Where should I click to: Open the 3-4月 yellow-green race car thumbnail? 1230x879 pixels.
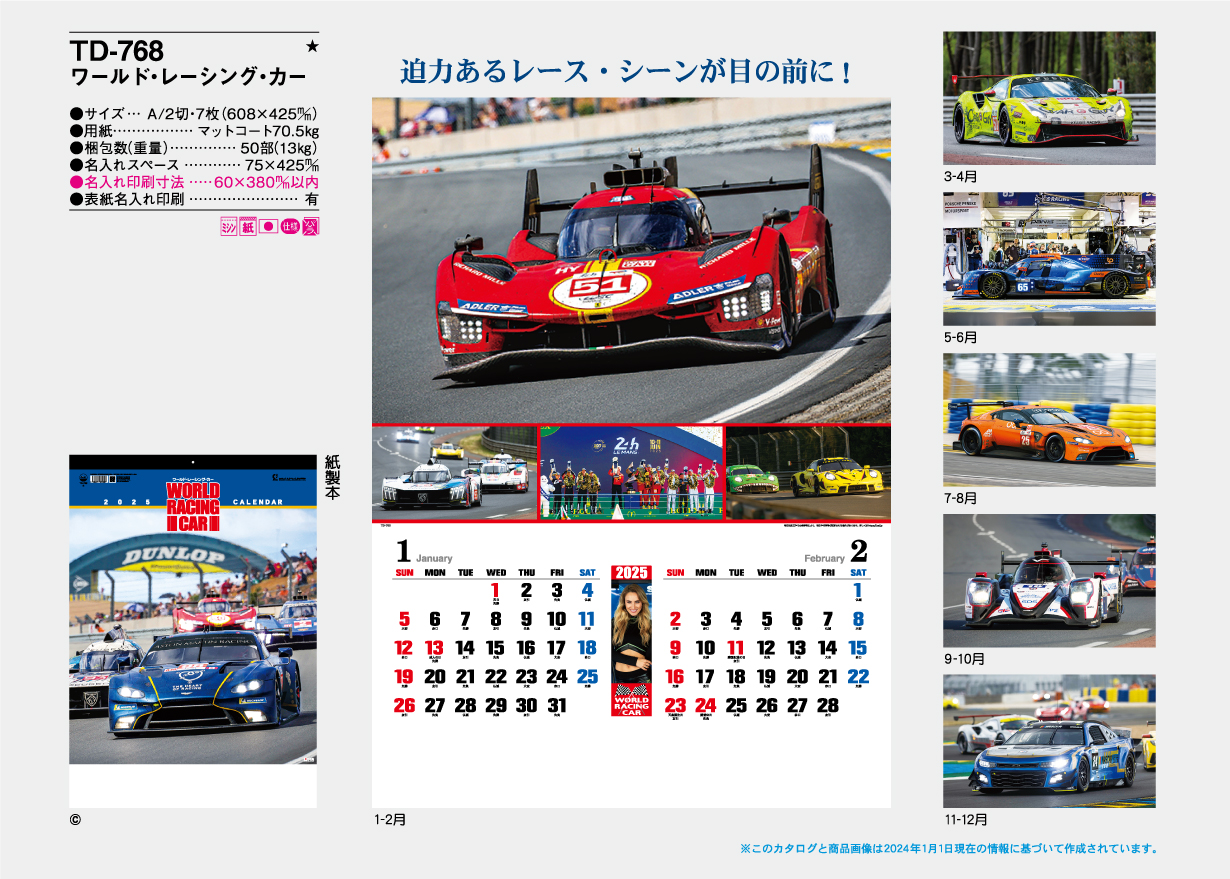click(1049, 98)
